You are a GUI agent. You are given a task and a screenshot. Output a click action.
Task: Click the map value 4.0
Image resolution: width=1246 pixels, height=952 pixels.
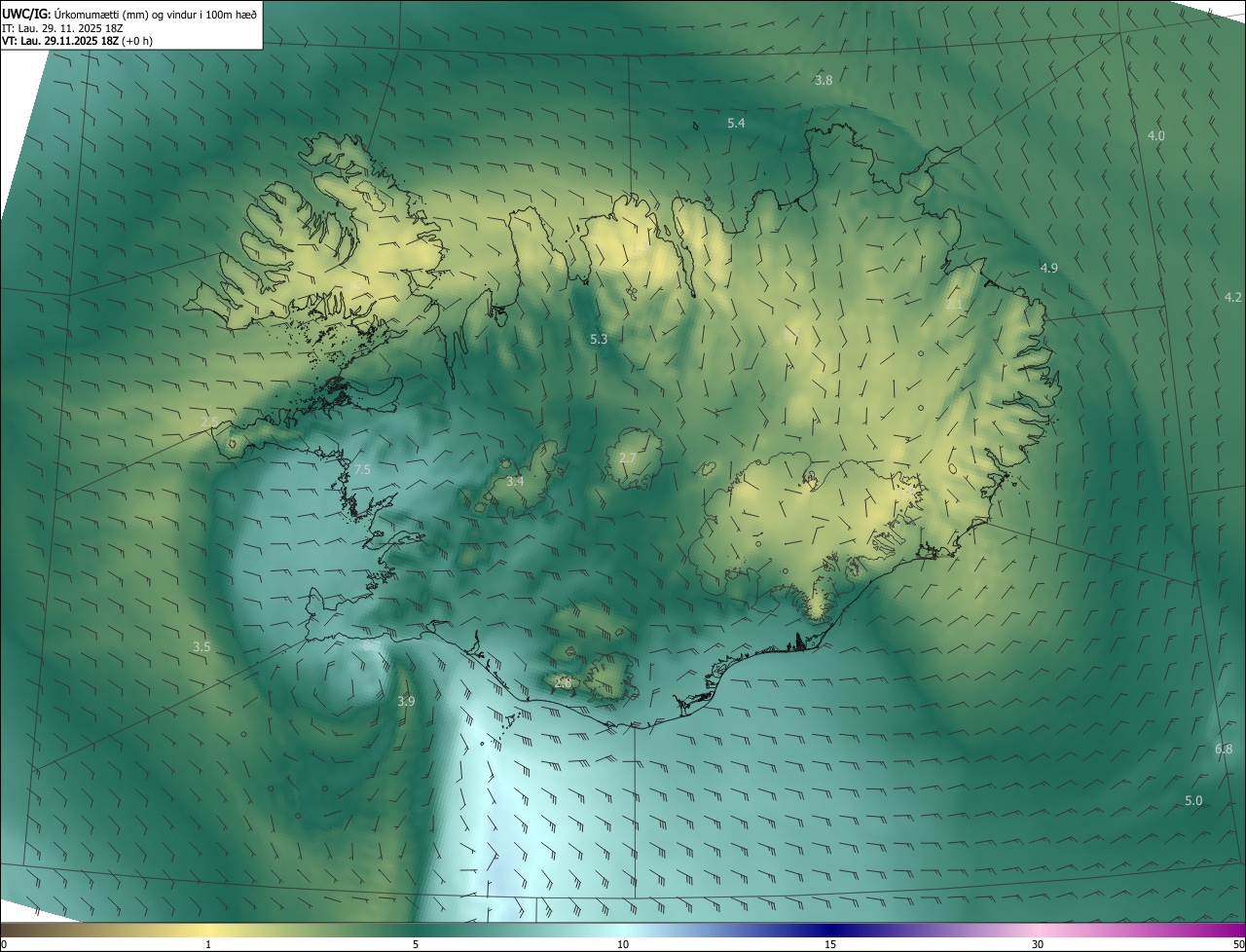click(x=1155, y=135)
